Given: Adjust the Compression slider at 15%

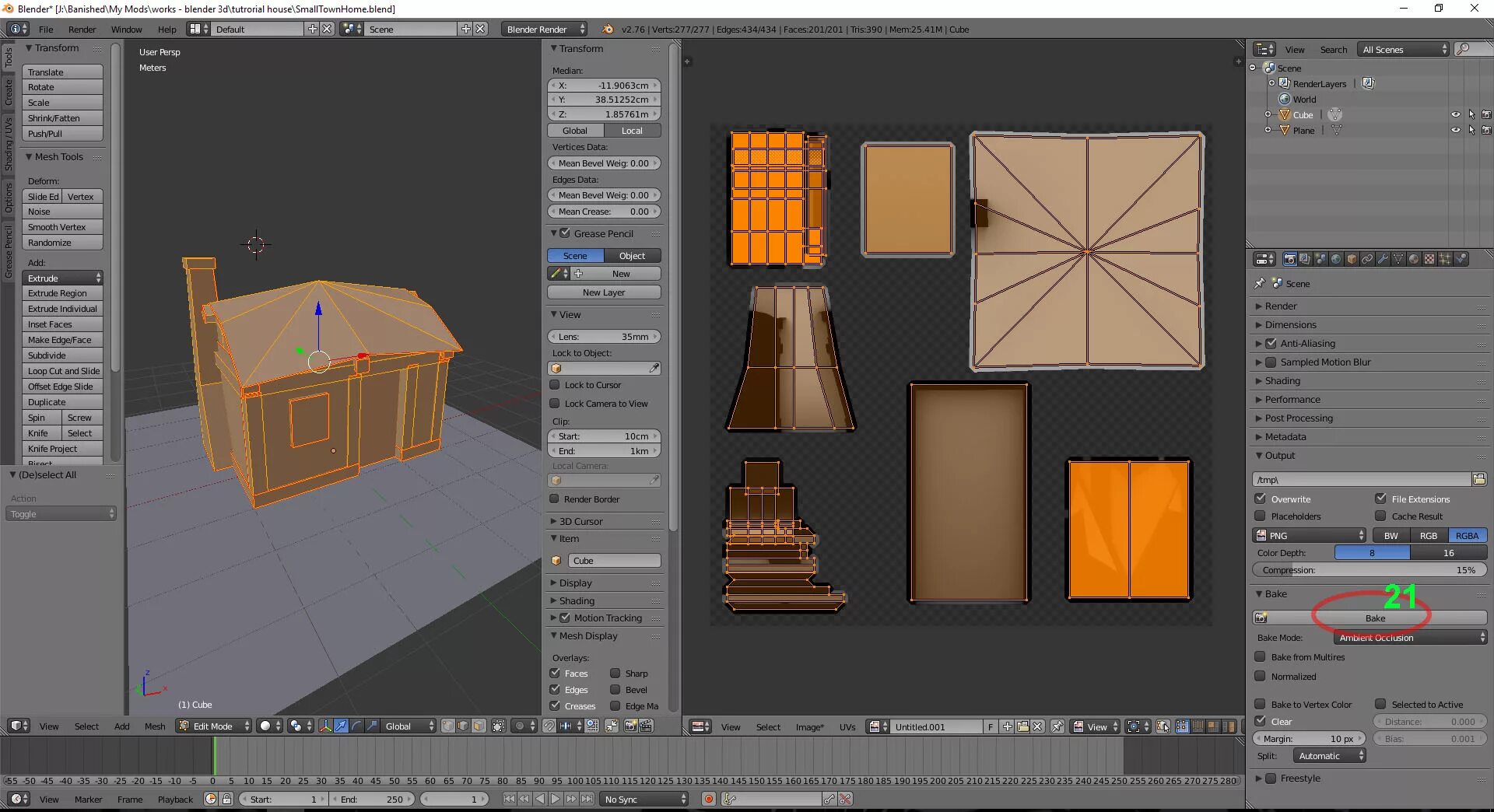Looking at the screenshot, I should [x=1369, y=569].
